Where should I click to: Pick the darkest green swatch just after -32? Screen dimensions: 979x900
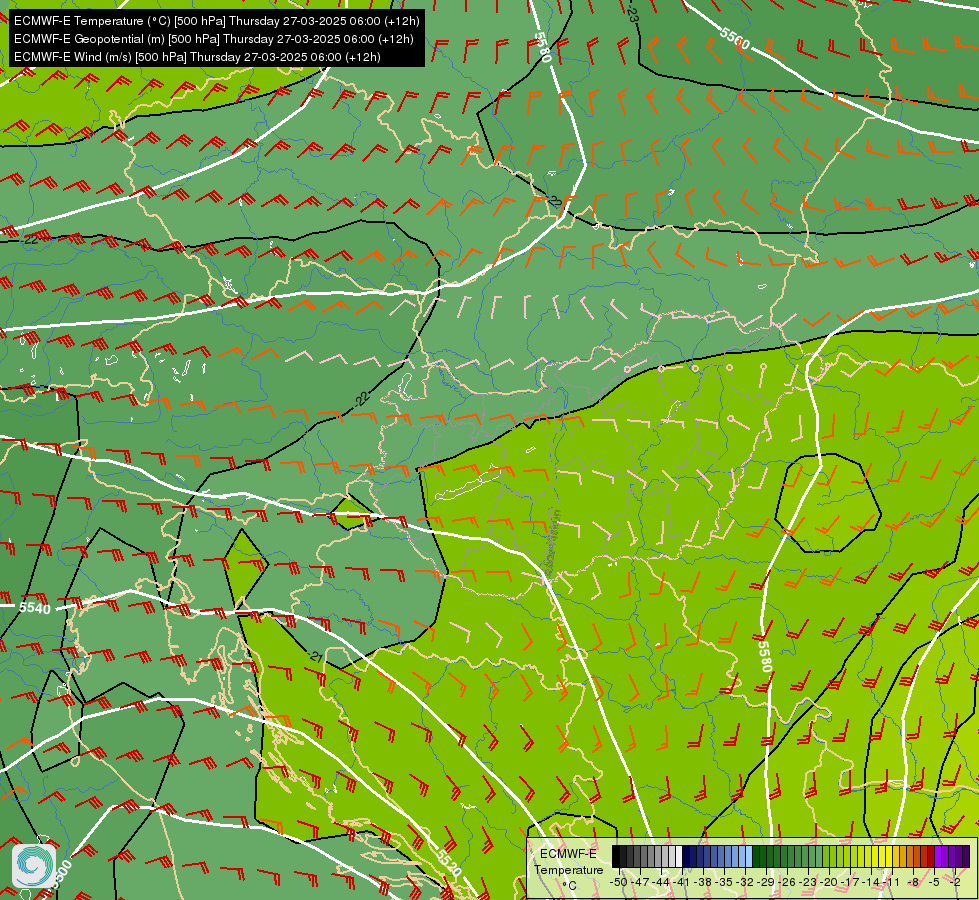click(756, 856)
